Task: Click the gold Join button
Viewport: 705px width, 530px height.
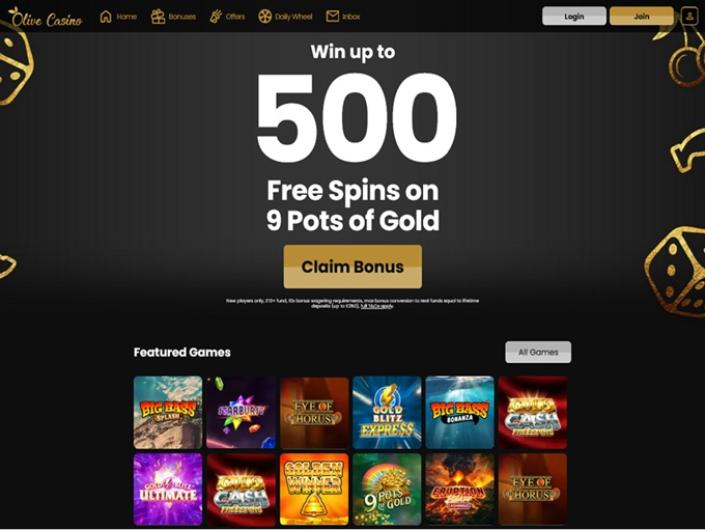Action: click(x=641, y=16)
